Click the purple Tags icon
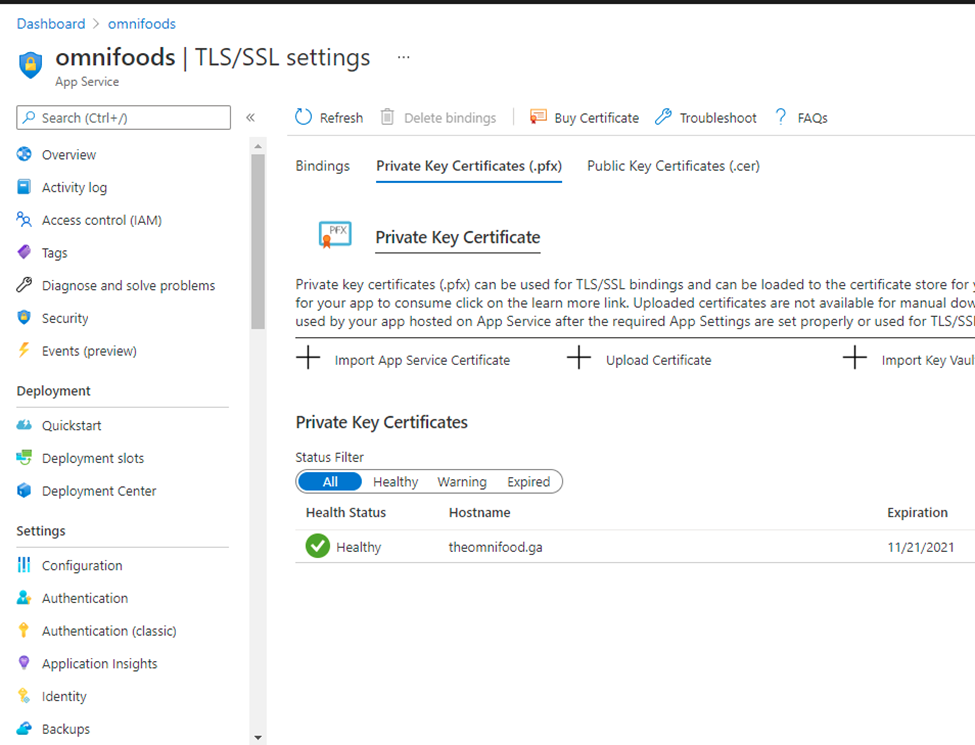The width and height of the screenshot is (975, 745). (24, 252)
